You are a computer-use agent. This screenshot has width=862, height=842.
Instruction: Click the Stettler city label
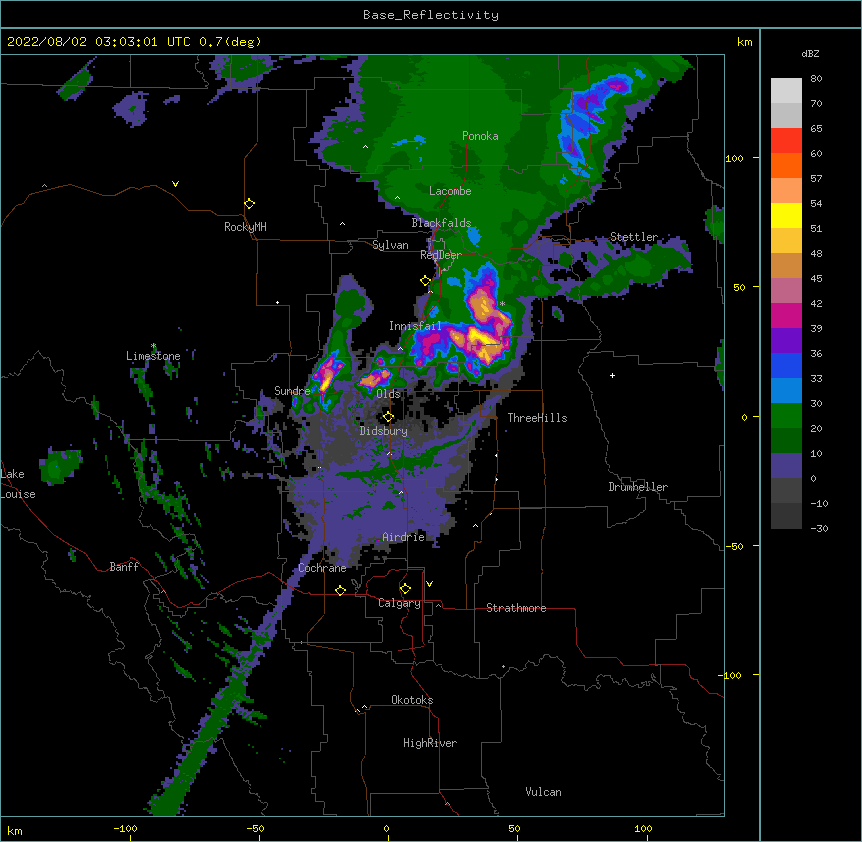point(634,237)
